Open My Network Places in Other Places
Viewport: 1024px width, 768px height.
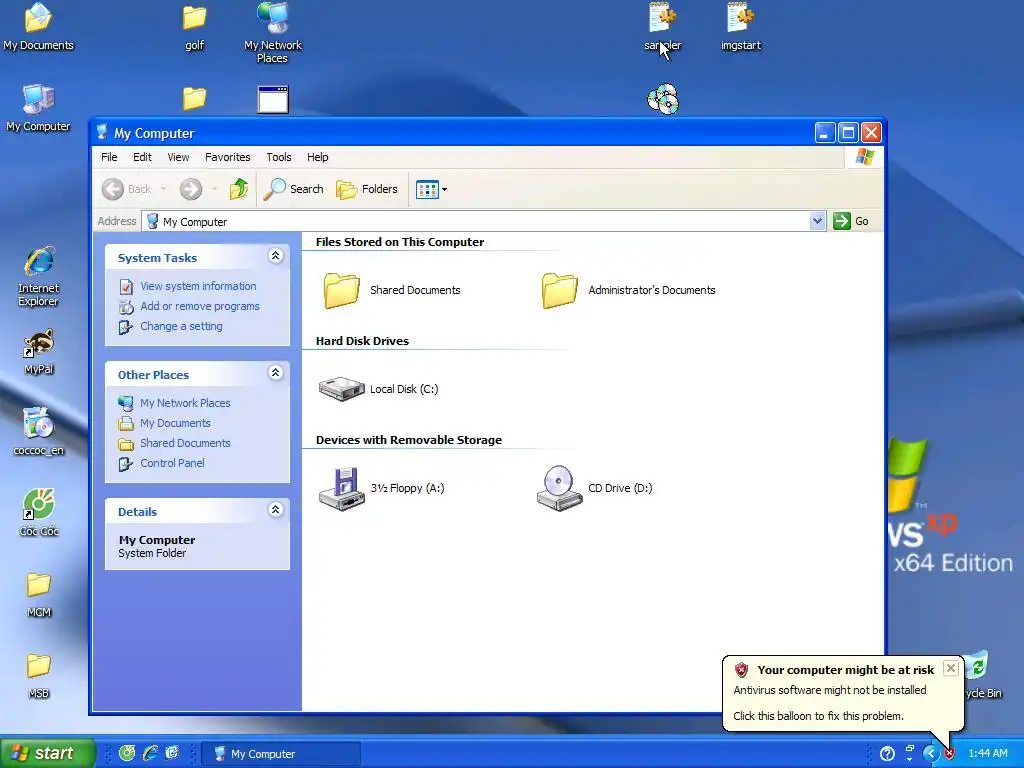click(185, 403)
